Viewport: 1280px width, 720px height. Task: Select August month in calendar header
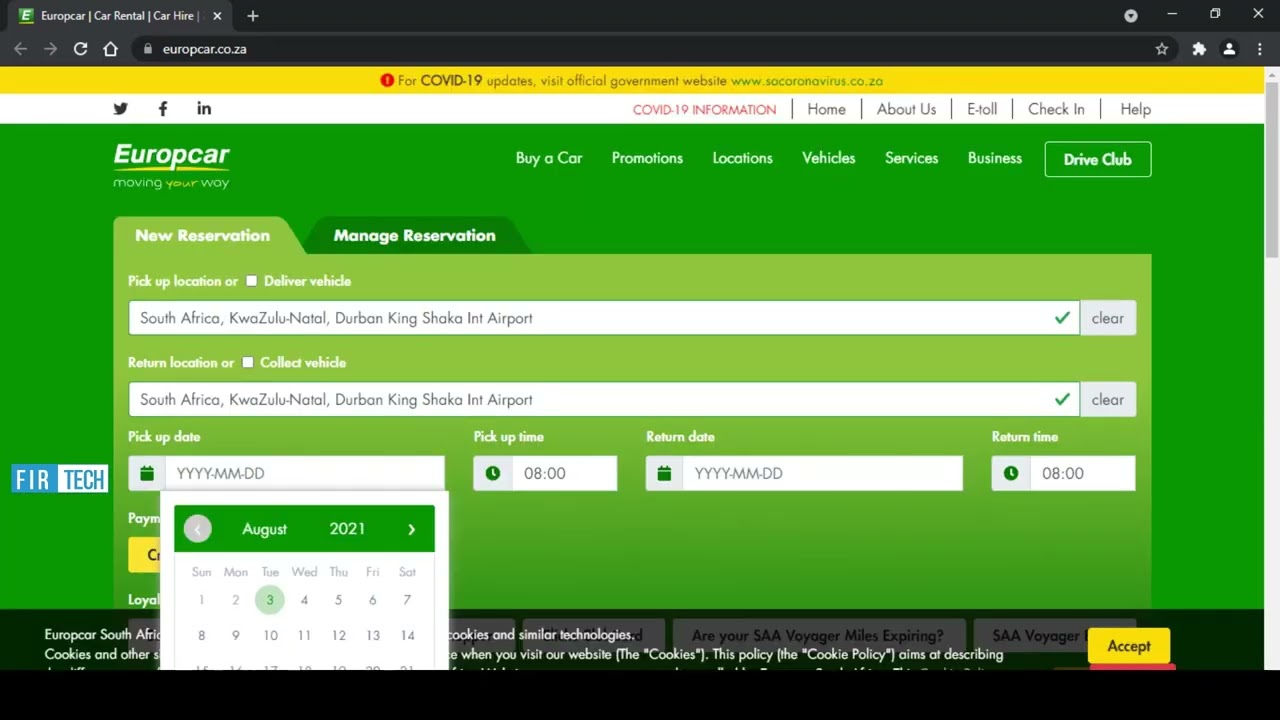(x=264, y=529)
